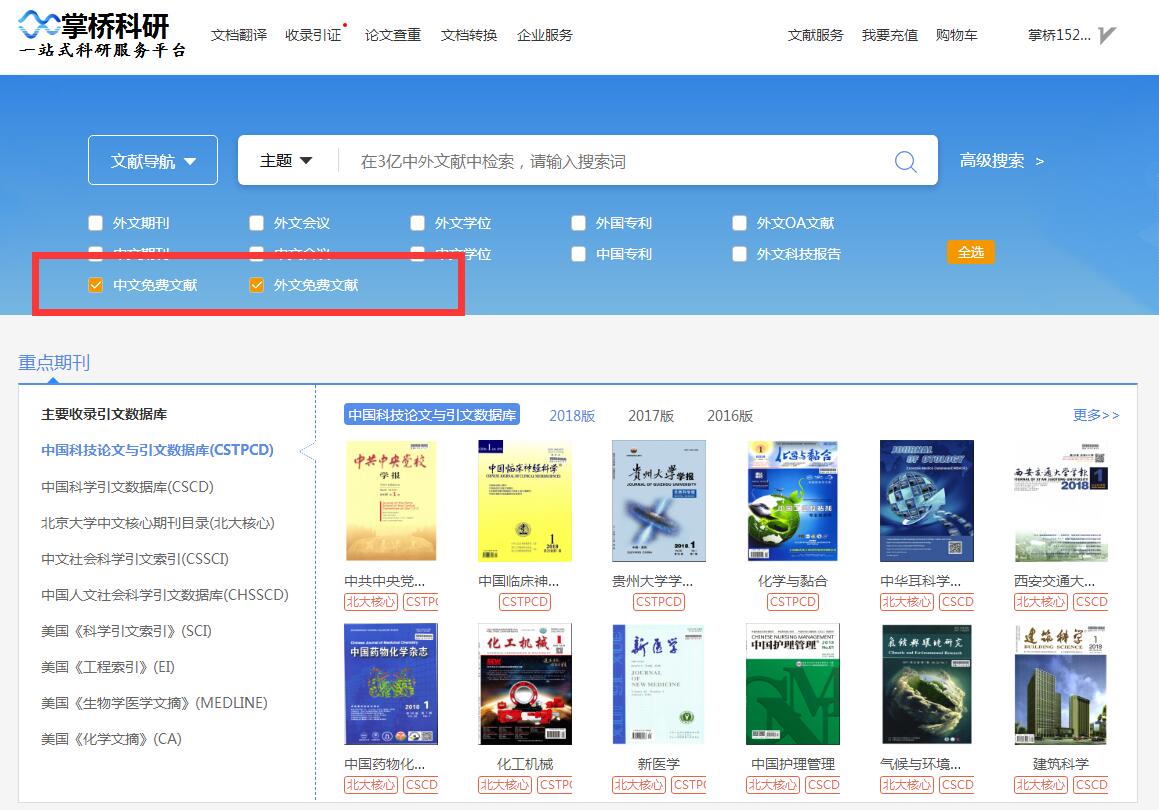Switch to the 2017版 edition
This screenshot has height=810, width=1159.
(651, 415)
